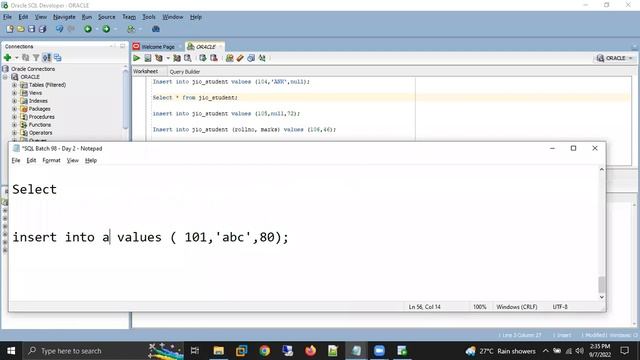Open SQL Developer Window menu

pos(173,17)
